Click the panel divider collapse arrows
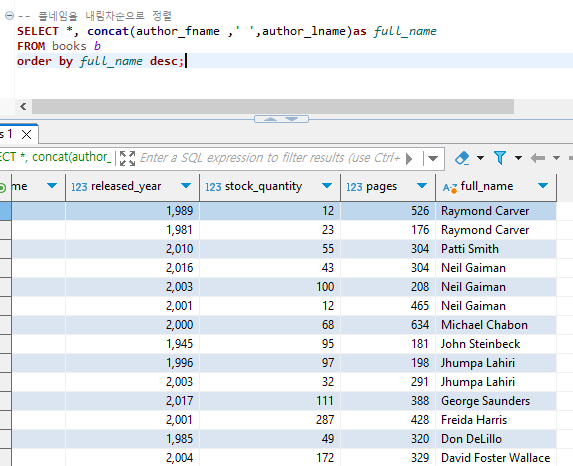573x466 pixels. point(281,119)
